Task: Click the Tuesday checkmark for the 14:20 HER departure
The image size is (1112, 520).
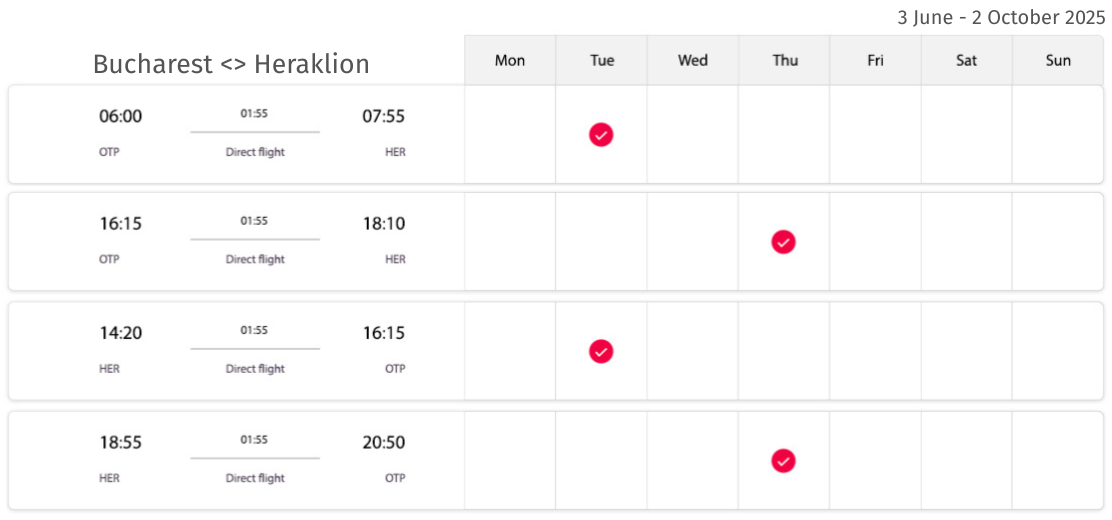Action: [601, 351]
